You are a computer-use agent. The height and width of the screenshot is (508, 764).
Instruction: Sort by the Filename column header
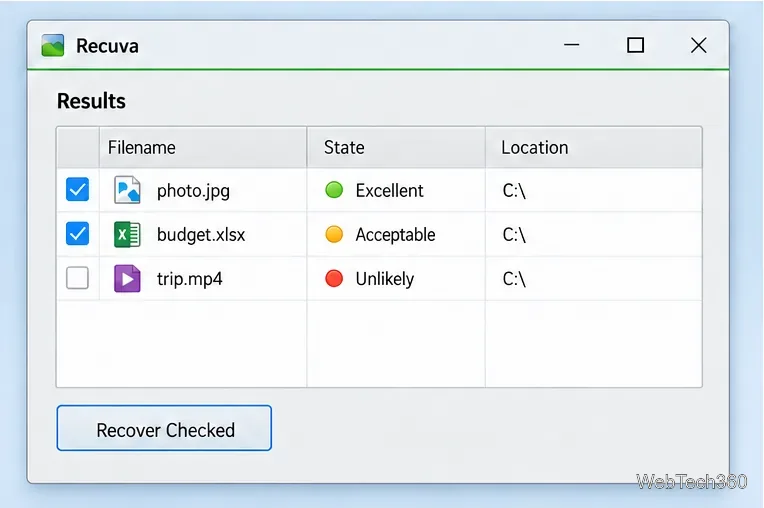pos(203,148)
